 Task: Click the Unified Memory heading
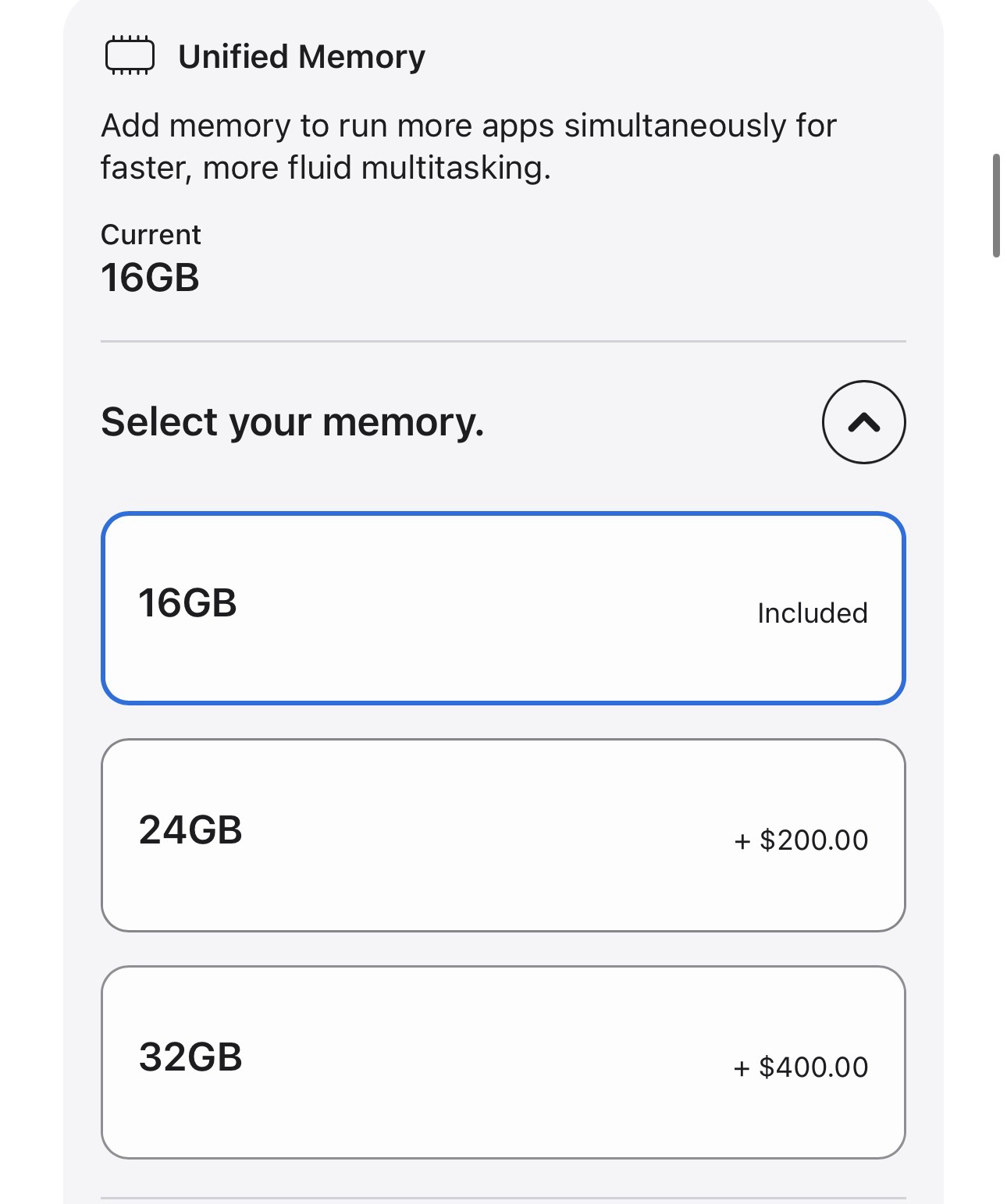pyautogui.click(x=301, y=57)
